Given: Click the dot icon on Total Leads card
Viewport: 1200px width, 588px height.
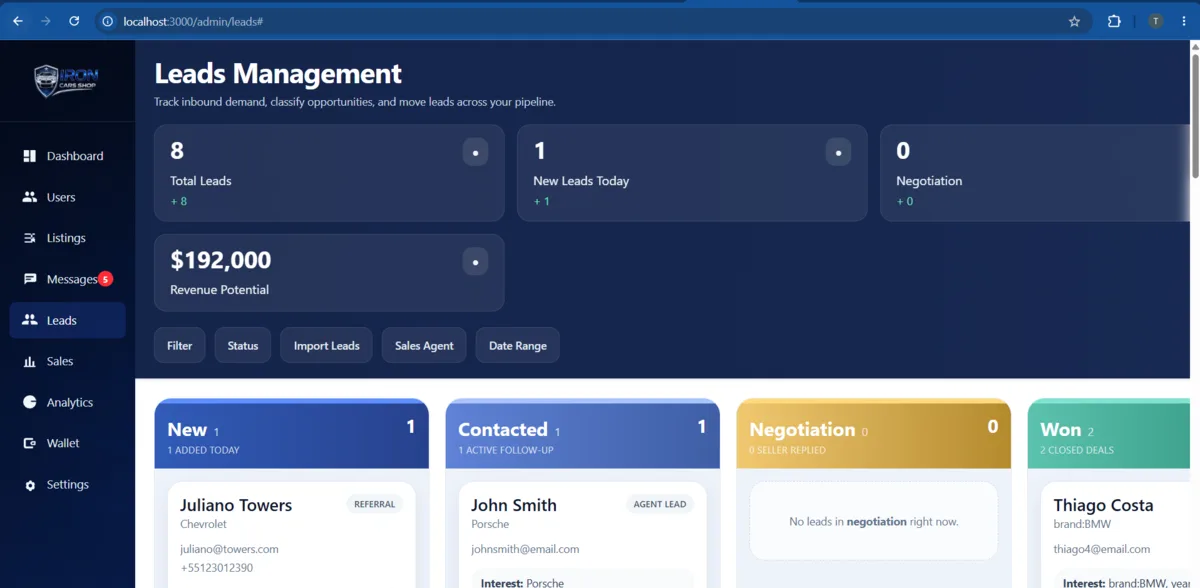Looking at the screenshot, I should coord(475,153).
